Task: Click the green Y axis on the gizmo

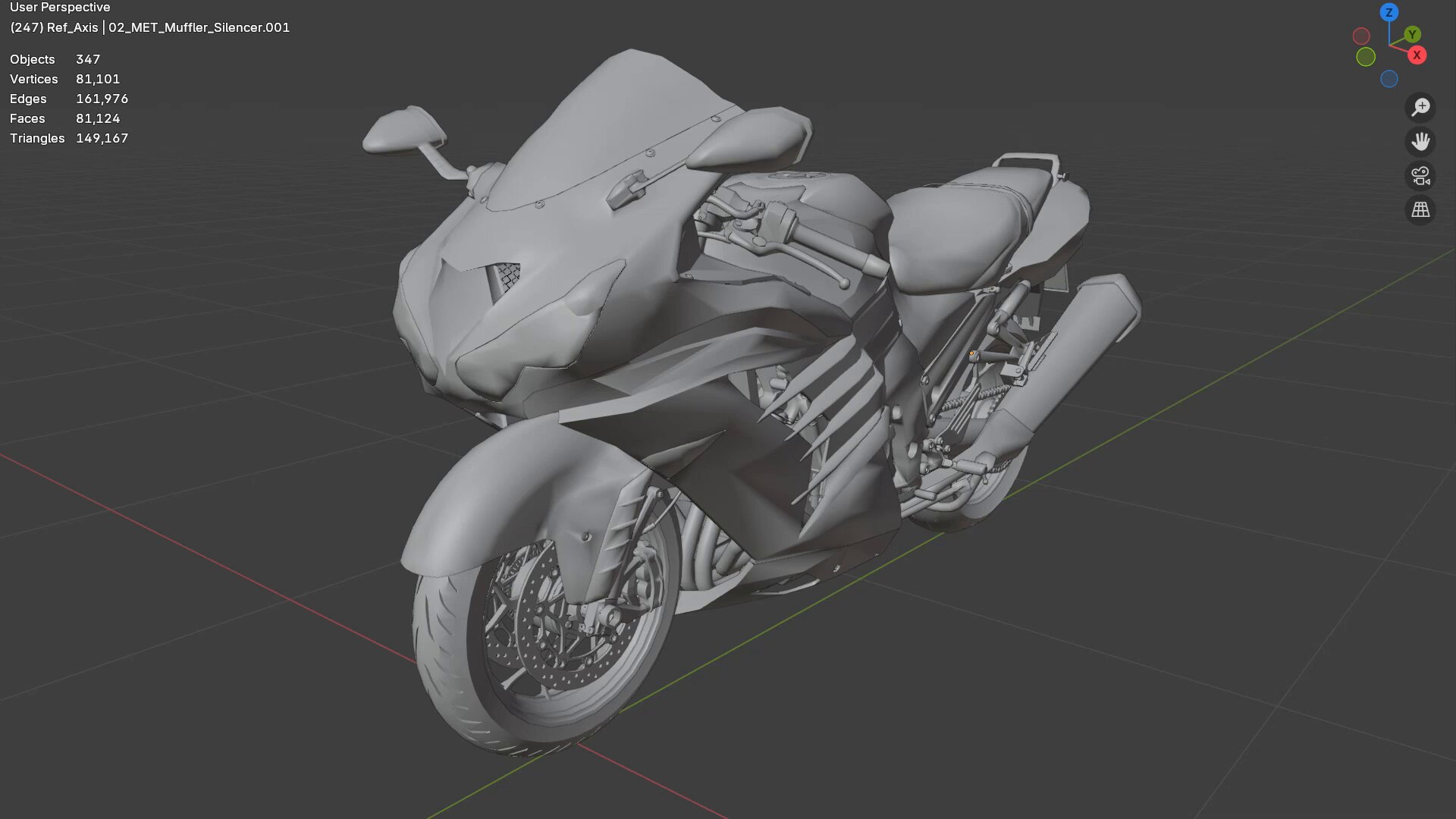Action: [x=1411, y=34]
